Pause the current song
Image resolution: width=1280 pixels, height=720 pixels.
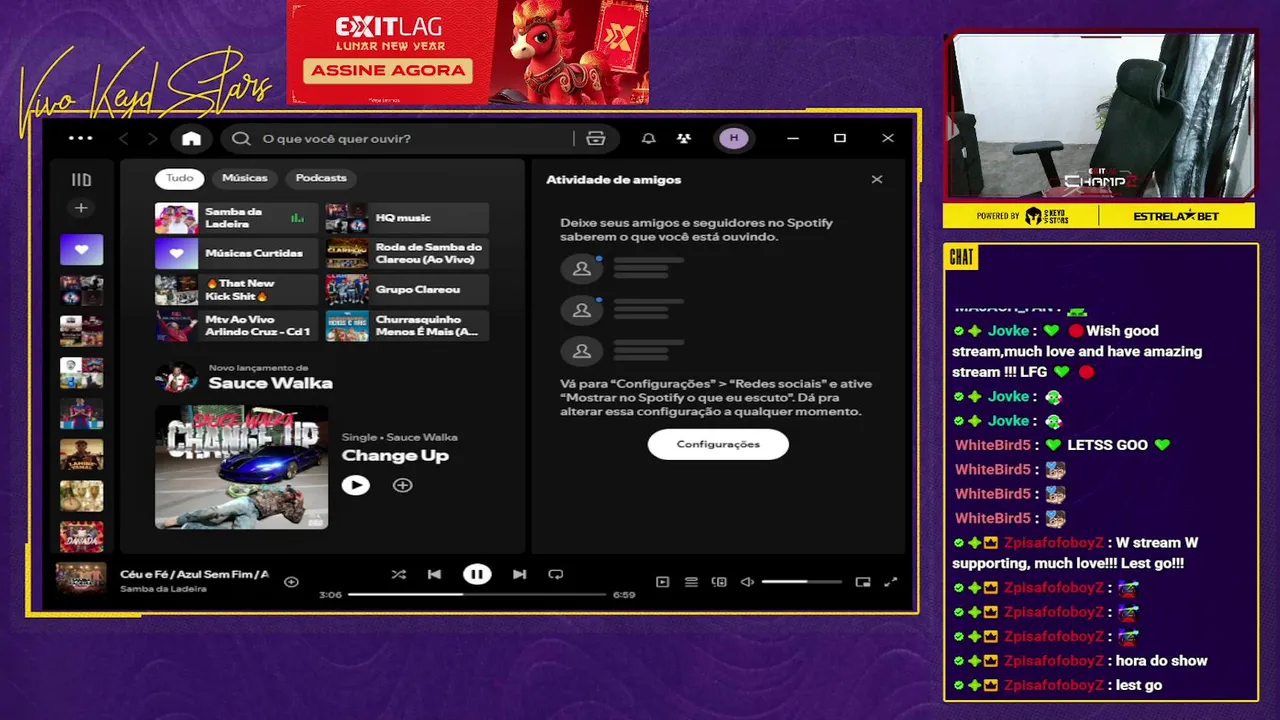click(x=477, y=574)
